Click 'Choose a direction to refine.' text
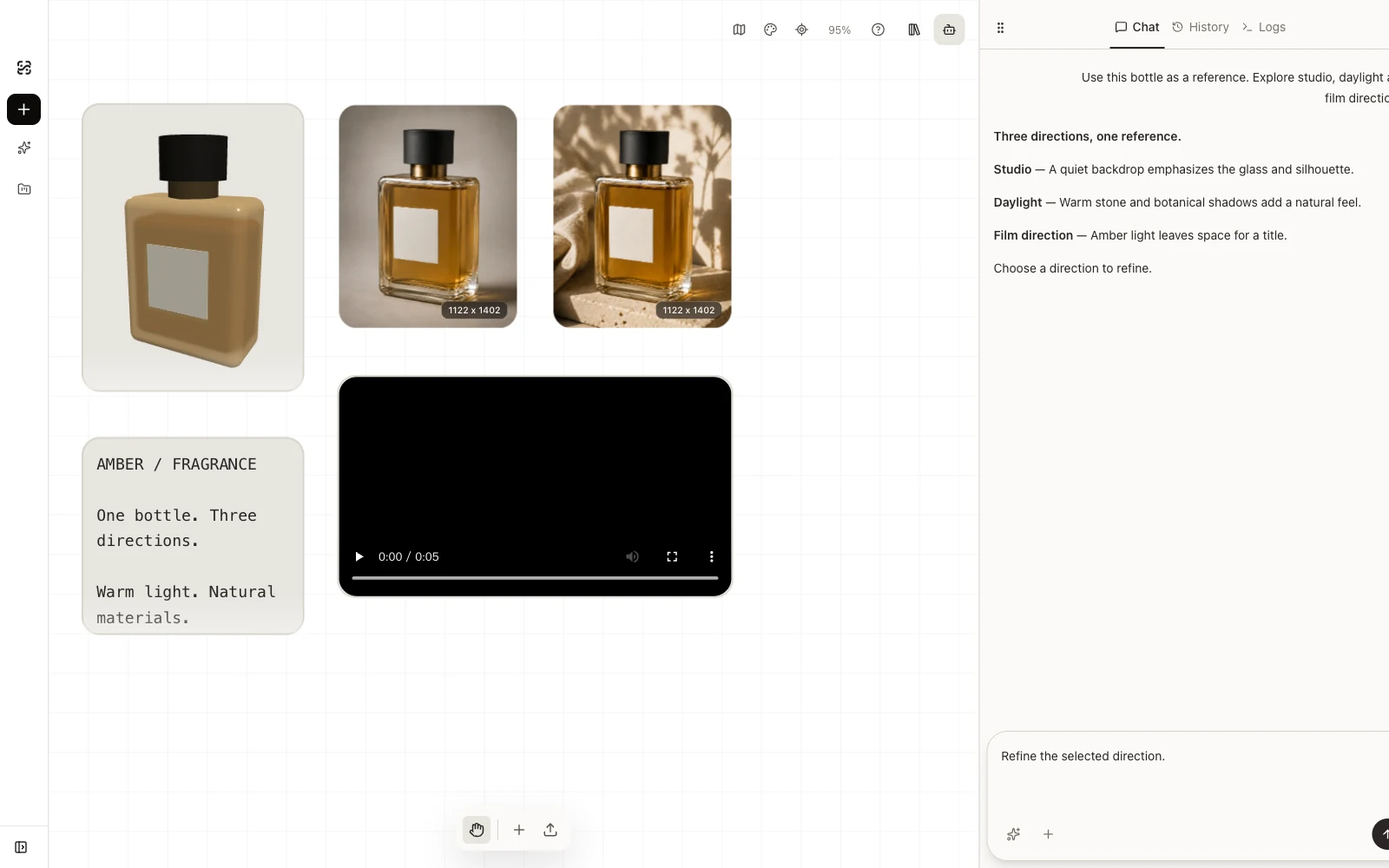Viewport: 1389px width, 868px height. tap(1072, 268)
